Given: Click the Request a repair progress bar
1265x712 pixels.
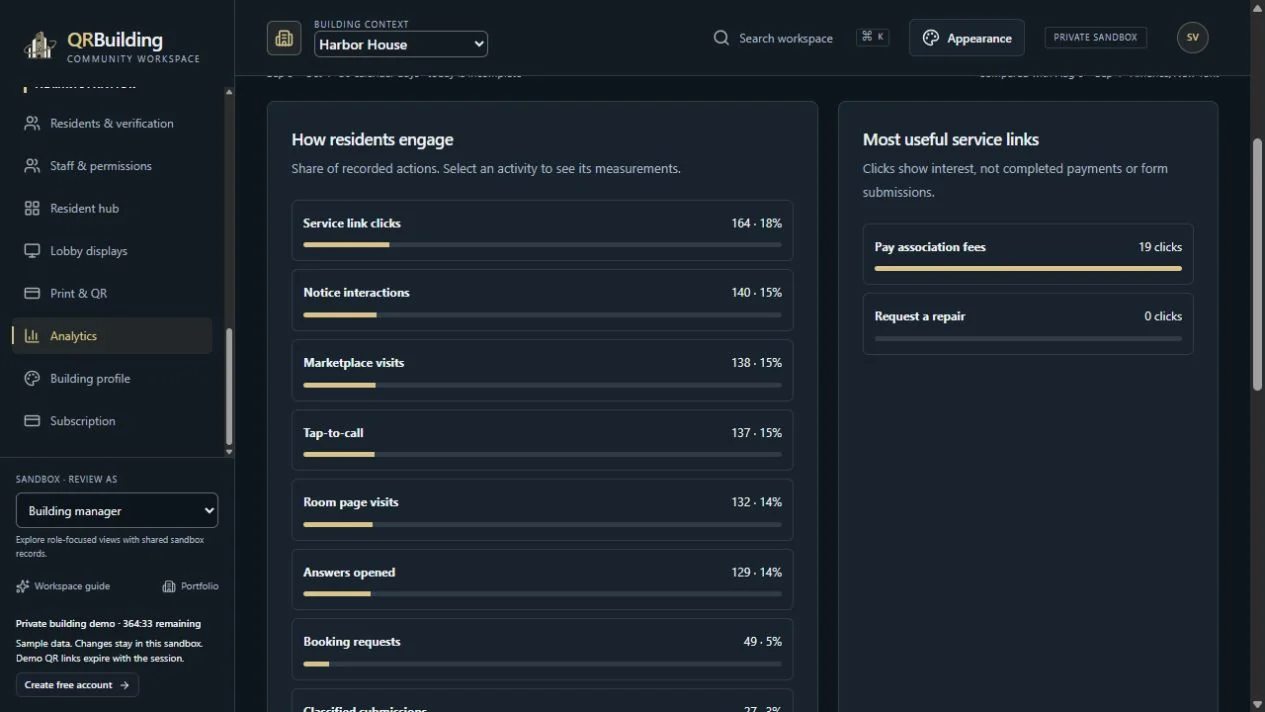Looking at the screenshot, I should click(x=1028, y=338).
